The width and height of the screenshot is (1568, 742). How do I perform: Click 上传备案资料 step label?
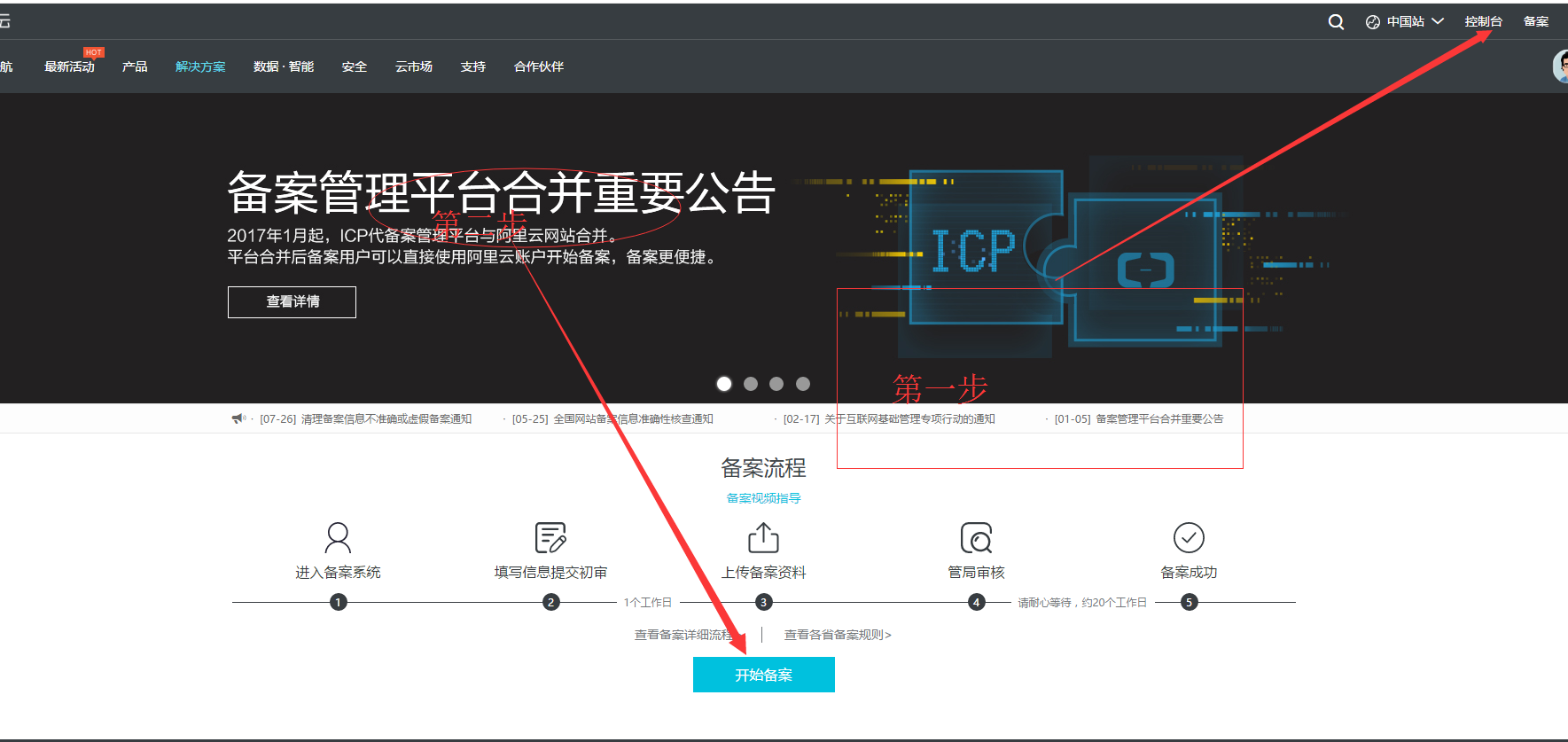763,573
